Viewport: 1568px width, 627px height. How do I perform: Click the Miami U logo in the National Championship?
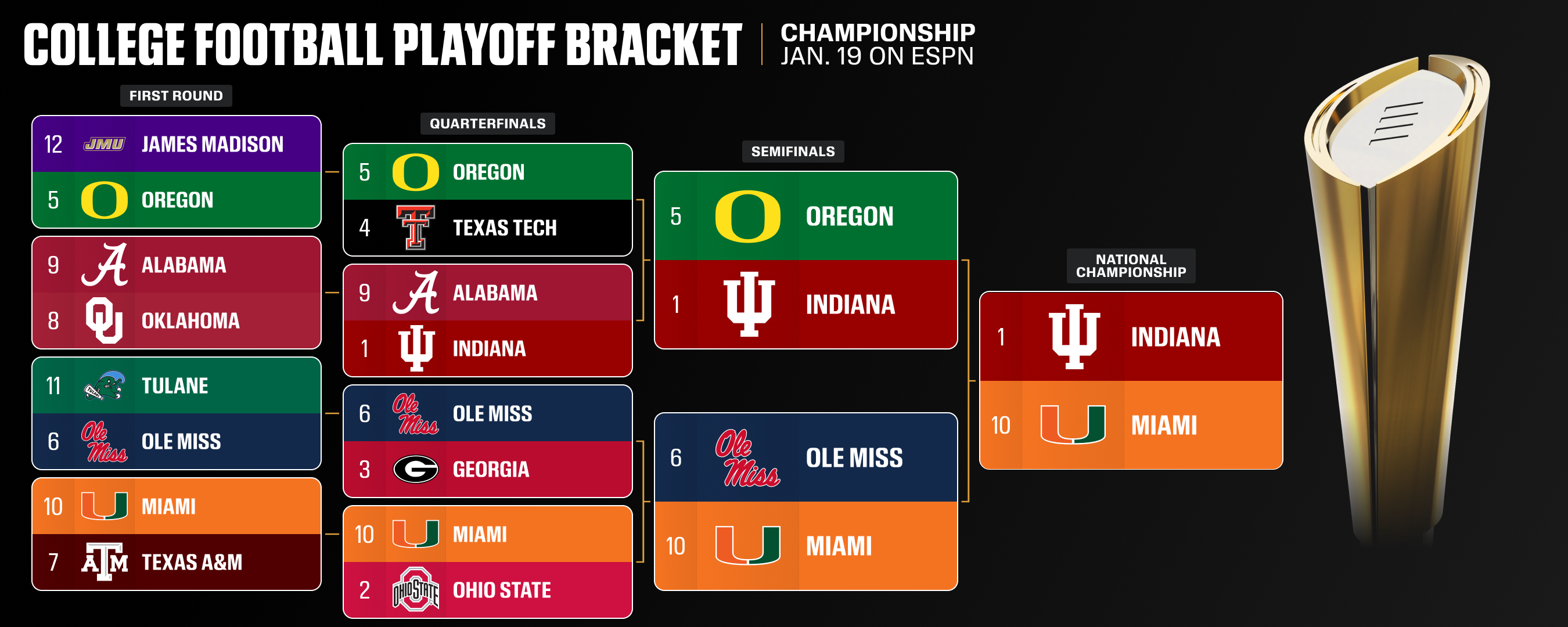pyautogui.click(x=1073, y=424)
